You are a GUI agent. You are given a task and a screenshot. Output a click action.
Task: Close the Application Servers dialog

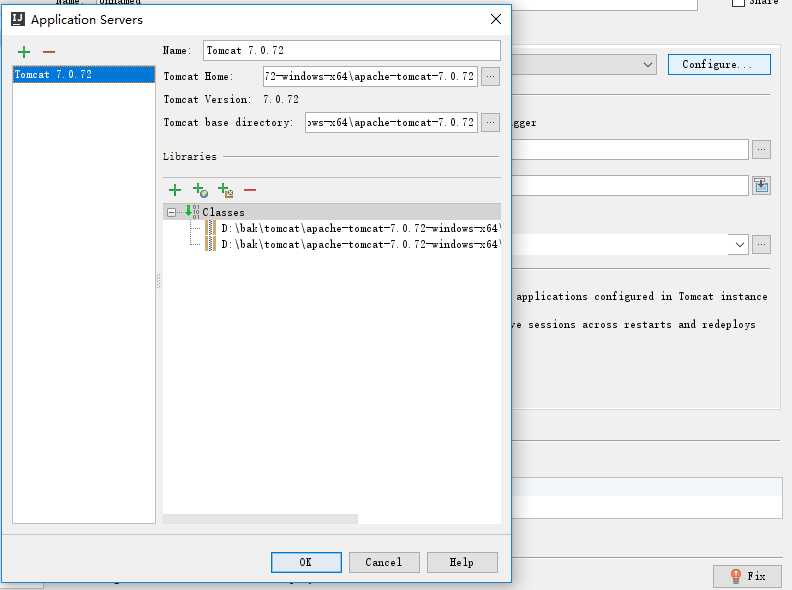(x=496, y=19)
